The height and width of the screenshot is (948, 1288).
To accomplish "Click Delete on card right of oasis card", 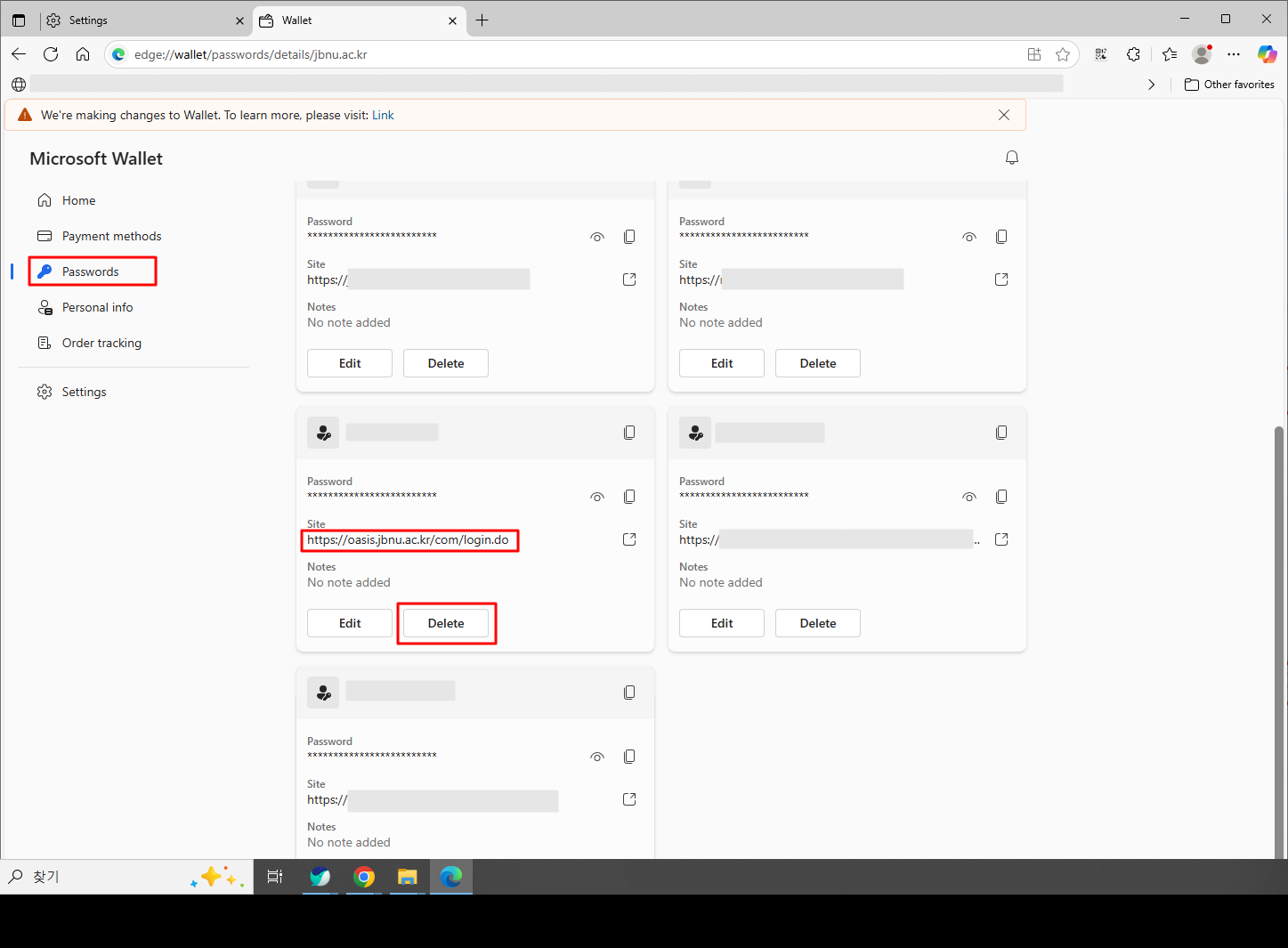I will point(818,623).
